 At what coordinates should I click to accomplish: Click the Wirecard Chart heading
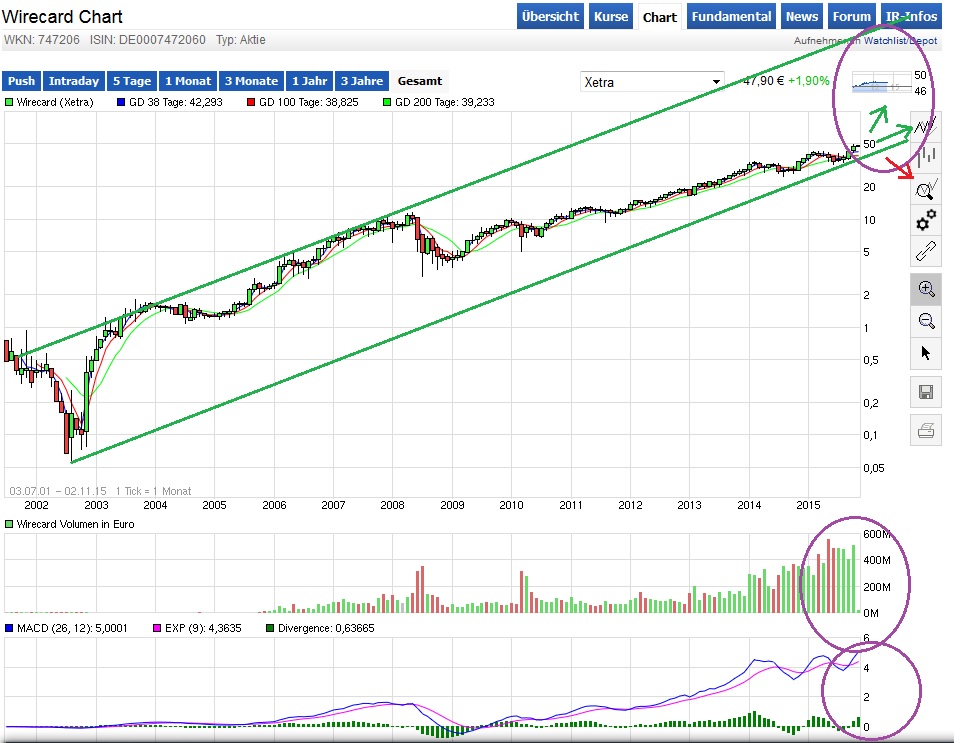click(x=62, y=17)
